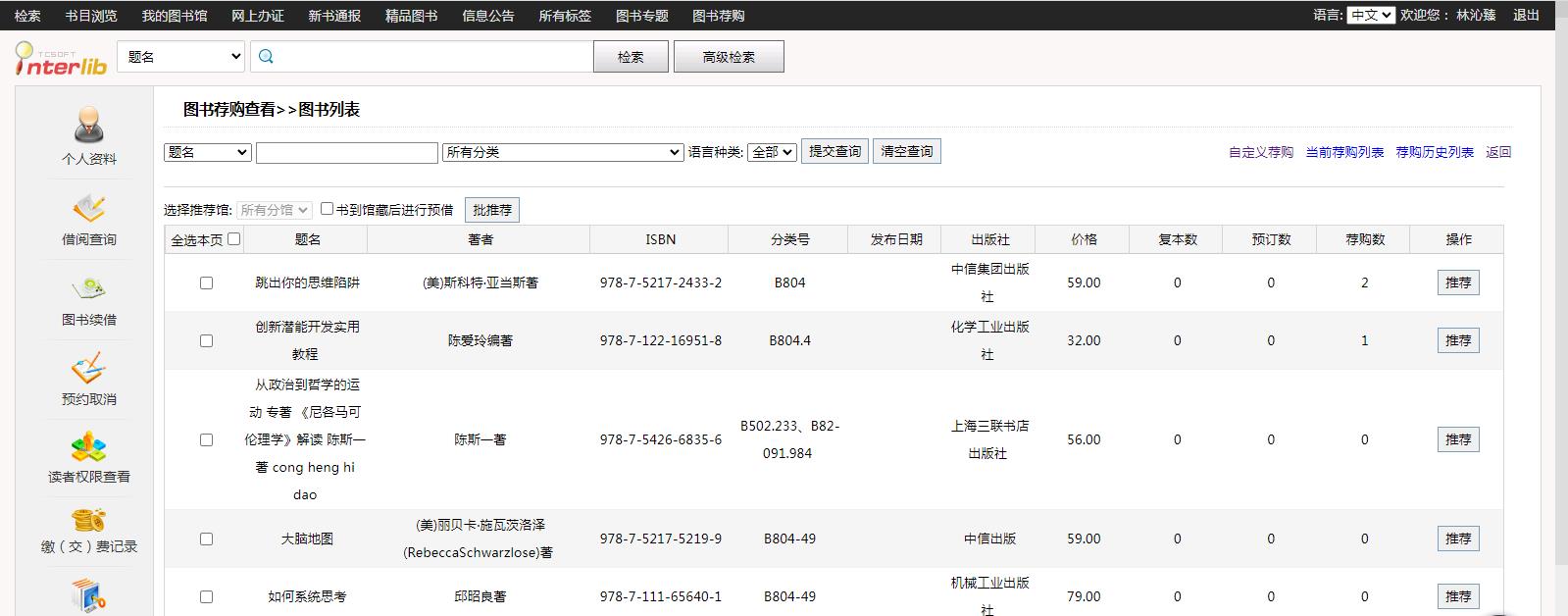This screenshot has width=1568, height=616.
Task: Enable 书到馆藏后进行预借 checkbox
Action: pyautogui.click(x=327, y=208)
